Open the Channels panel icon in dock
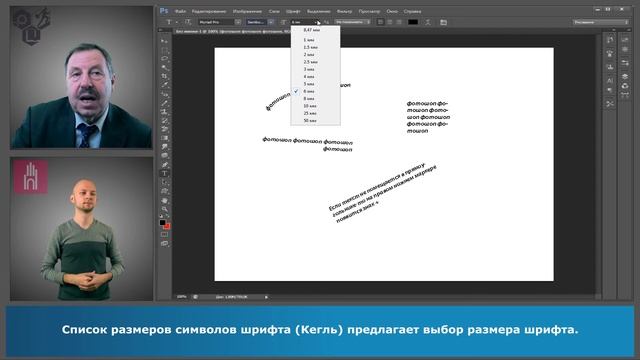 (625, 86)
